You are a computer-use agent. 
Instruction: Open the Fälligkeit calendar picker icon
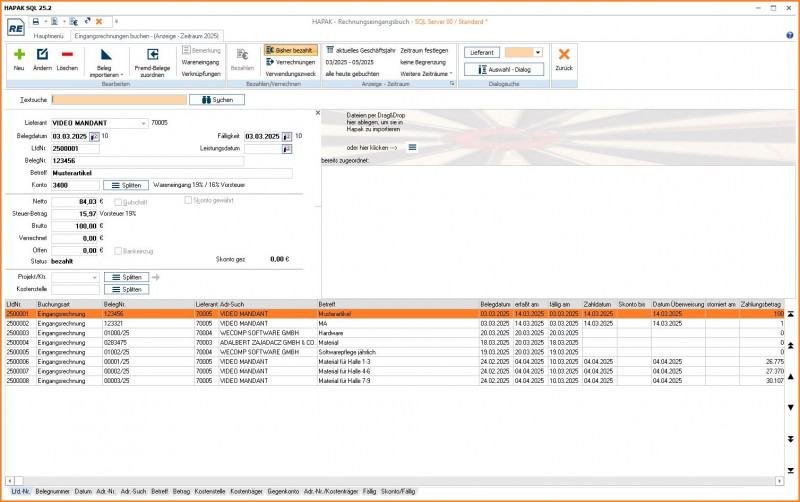point(288,136)
